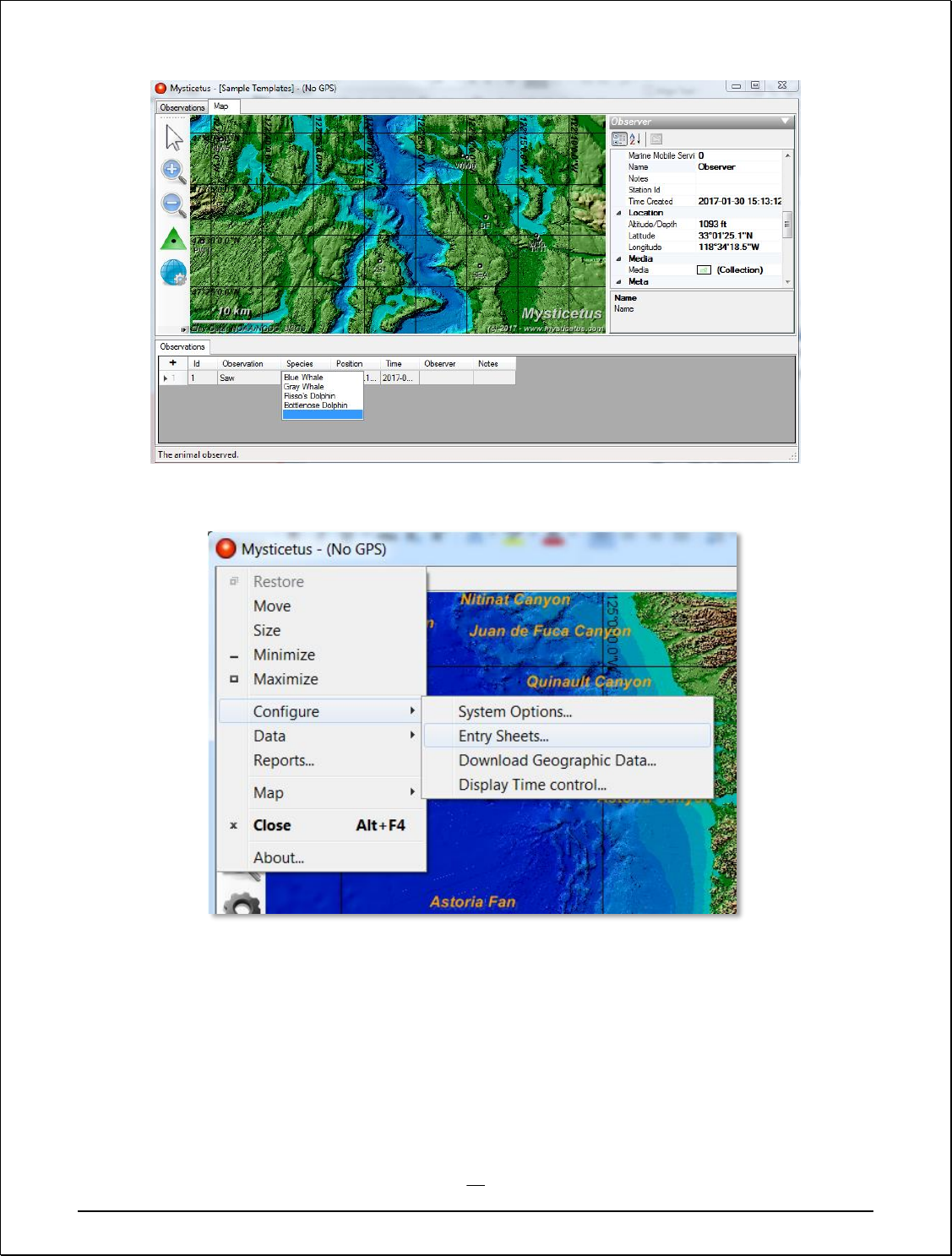The image size is (952, 1256).
Task: Click the Latitude value 33°01'25.1"N
Action: [x=739, y=236]
